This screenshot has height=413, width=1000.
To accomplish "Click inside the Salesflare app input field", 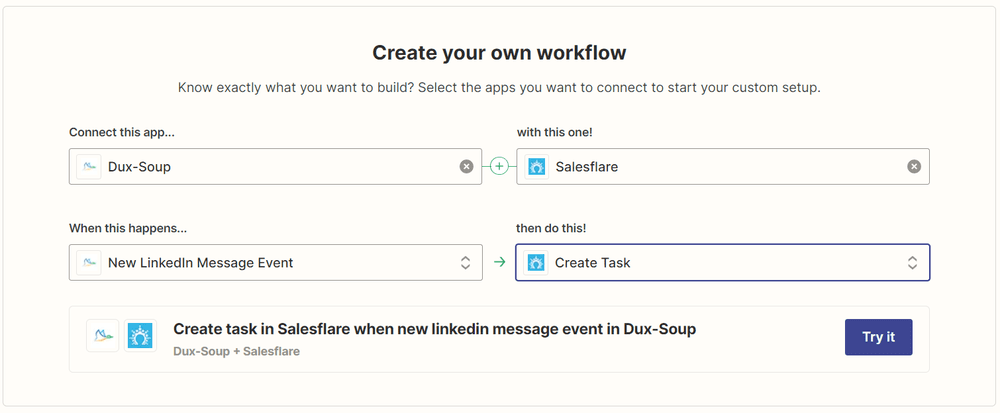I will point(723,167).
